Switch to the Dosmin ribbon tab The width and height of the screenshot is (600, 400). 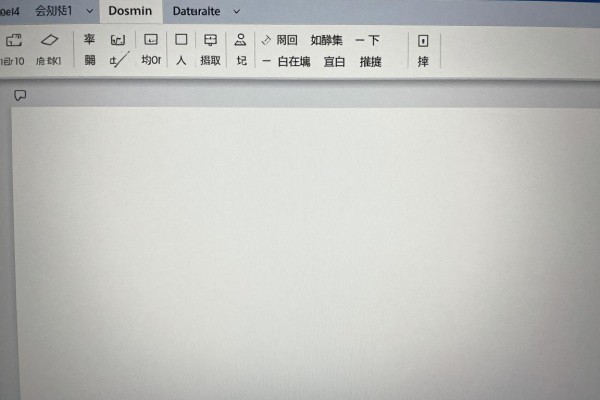tap(130, 11)
